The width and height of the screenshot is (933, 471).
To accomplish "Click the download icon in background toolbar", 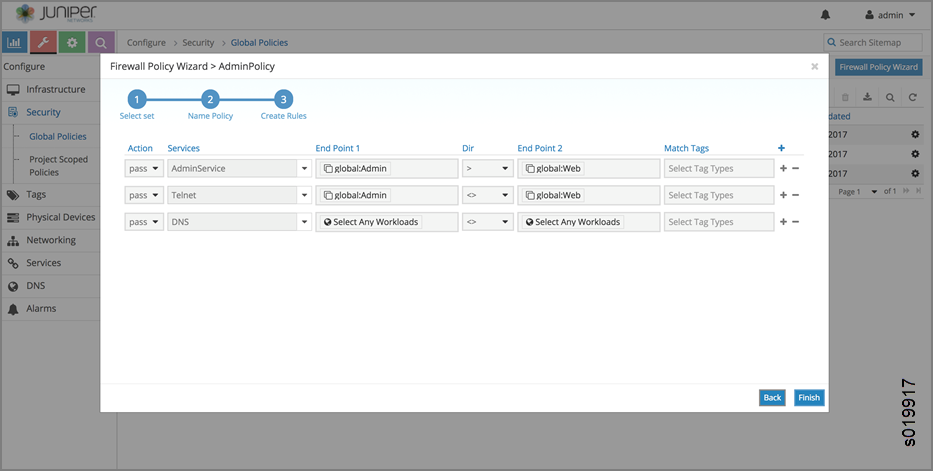I will [x=868, y=97].
